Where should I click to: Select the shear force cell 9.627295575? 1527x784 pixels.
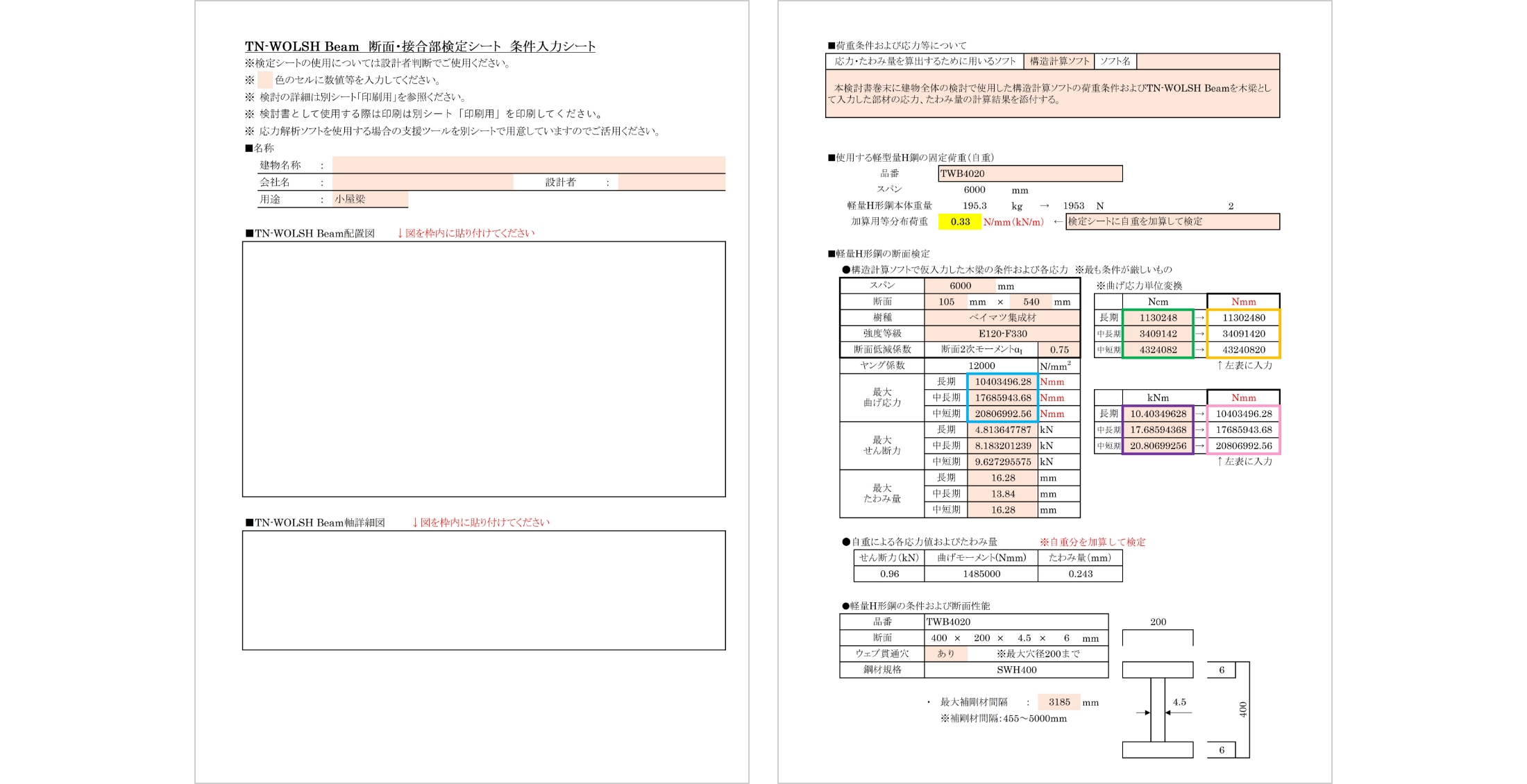(x=1003, y=461)
